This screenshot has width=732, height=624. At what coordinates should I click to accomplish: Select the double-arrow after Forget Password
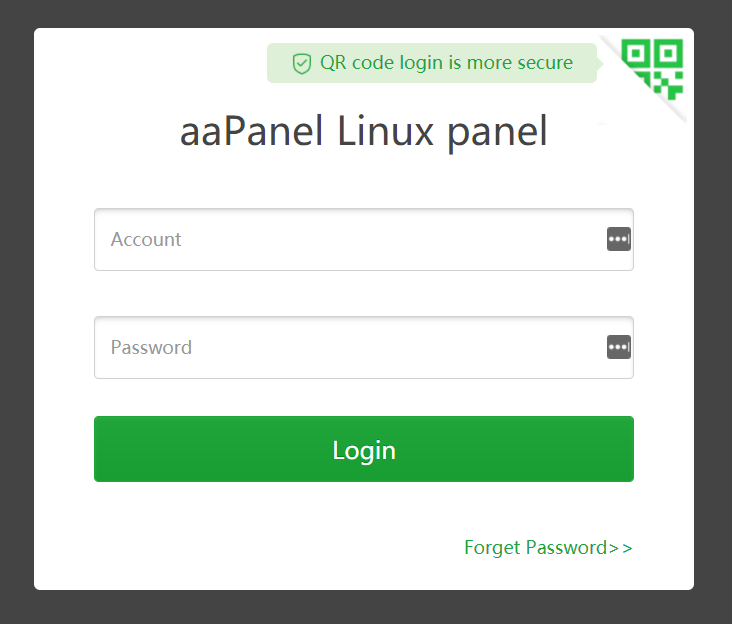point(620,548)
